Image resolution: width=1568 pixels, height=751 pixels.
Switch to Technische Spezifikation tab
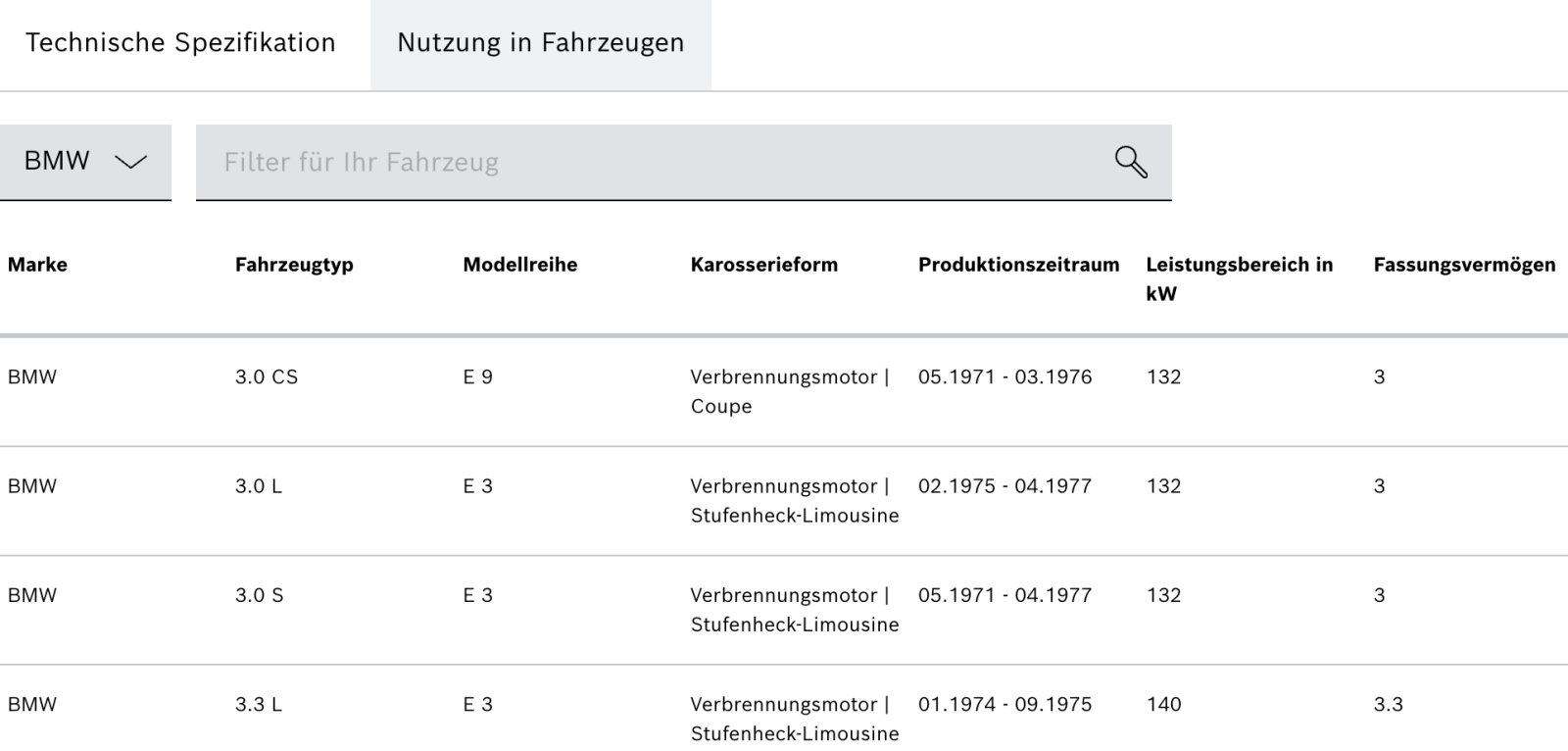point(180,43)
